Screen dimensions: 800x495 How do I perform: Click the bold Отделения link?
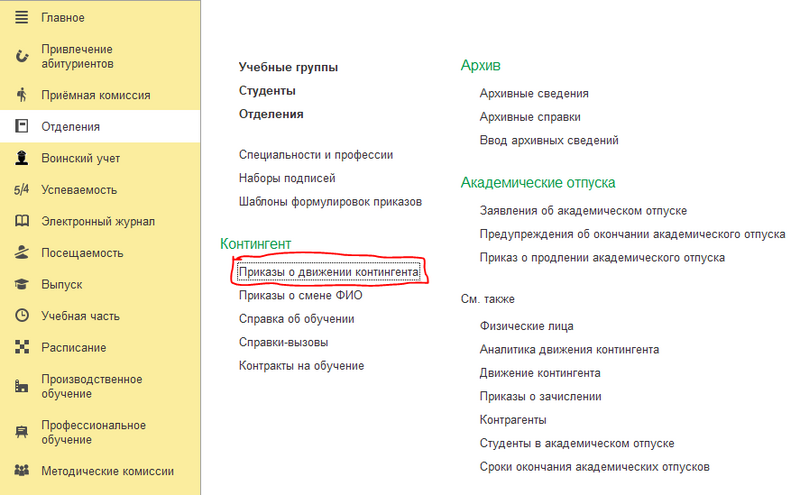click(271, 114)
